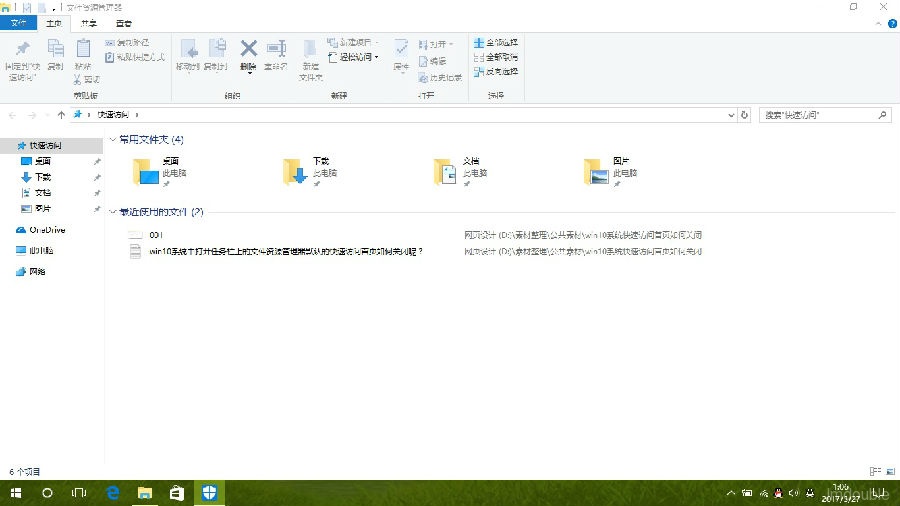Image resolution: width=900 pixels, height=506 pixels.
Task: Click the Up one level arrow
Action: click(61, 115)
